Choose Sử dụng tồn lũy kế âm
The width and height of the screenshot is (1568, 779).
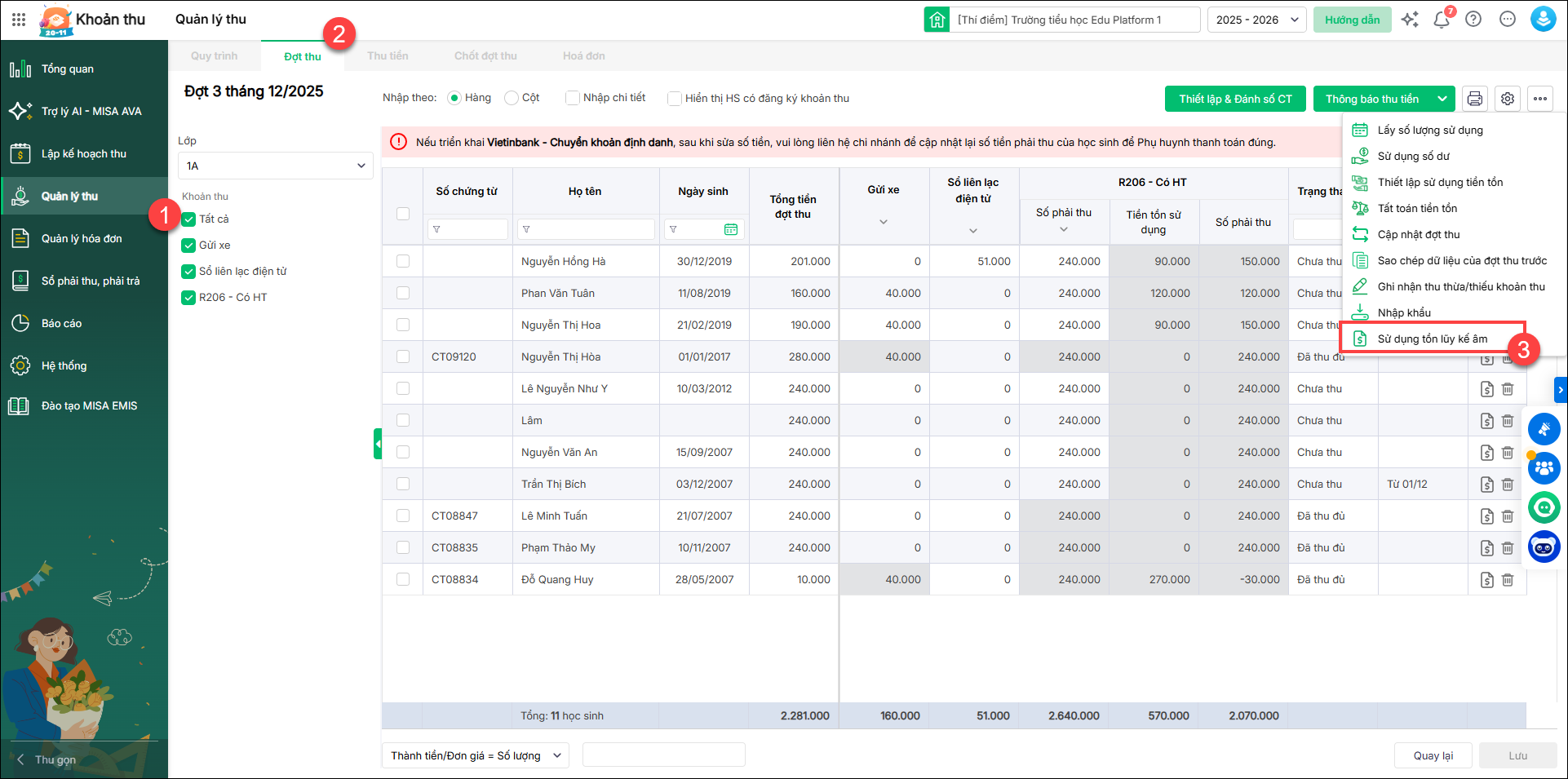[1432, 339]
